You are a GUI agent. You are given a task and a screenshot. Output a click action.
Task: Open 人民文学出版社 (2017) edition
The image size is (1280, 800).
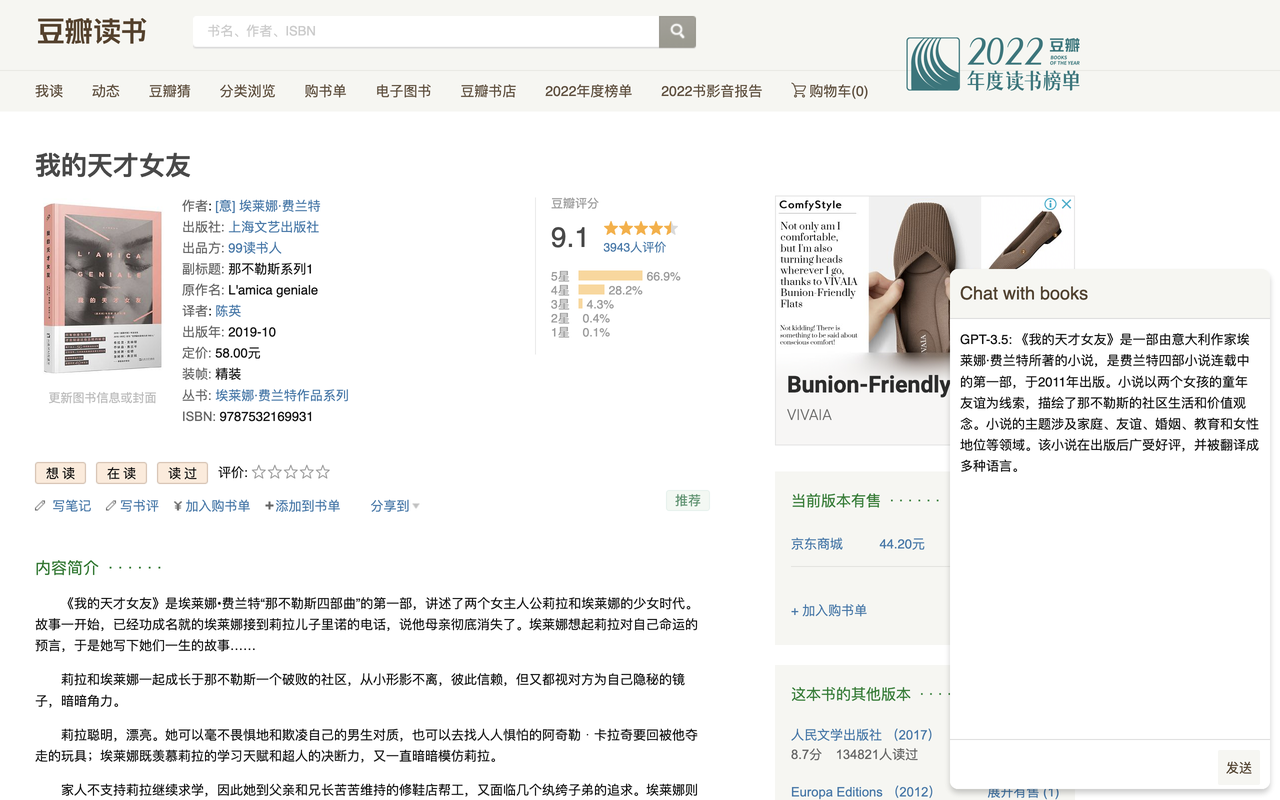click(862, 734)
